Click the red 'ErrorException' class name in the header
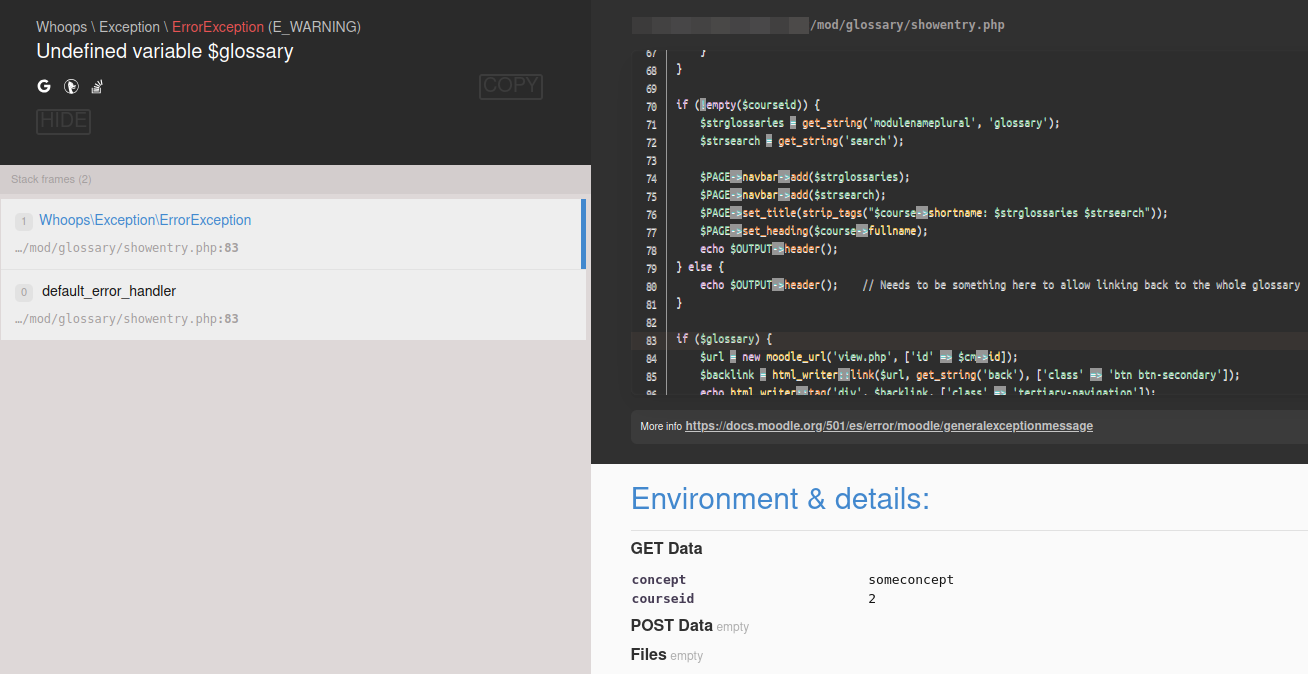1308x674 pixels. tap(218, 27)
